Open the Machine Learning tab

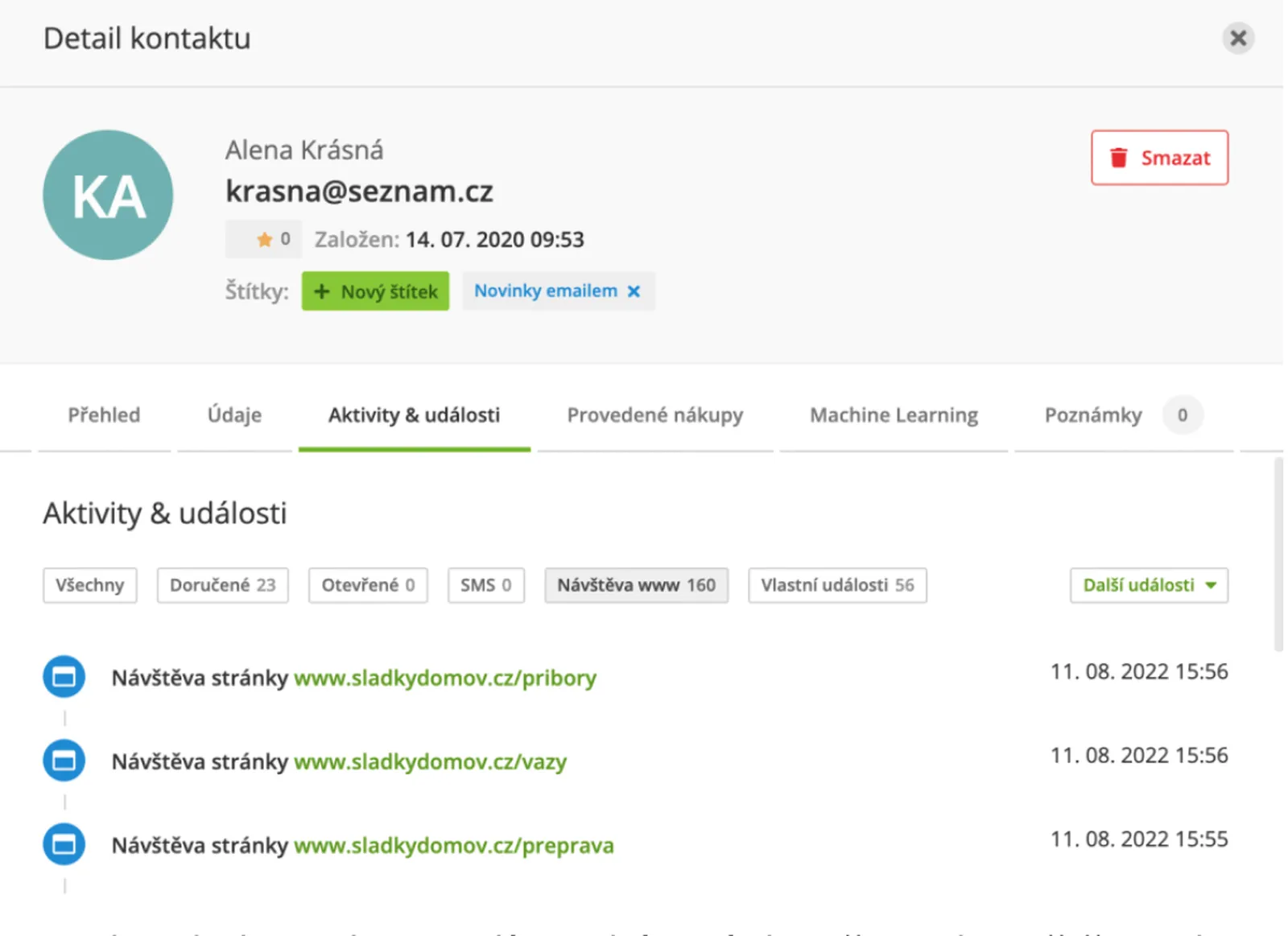pyautogui.click(x=894, y=415)
